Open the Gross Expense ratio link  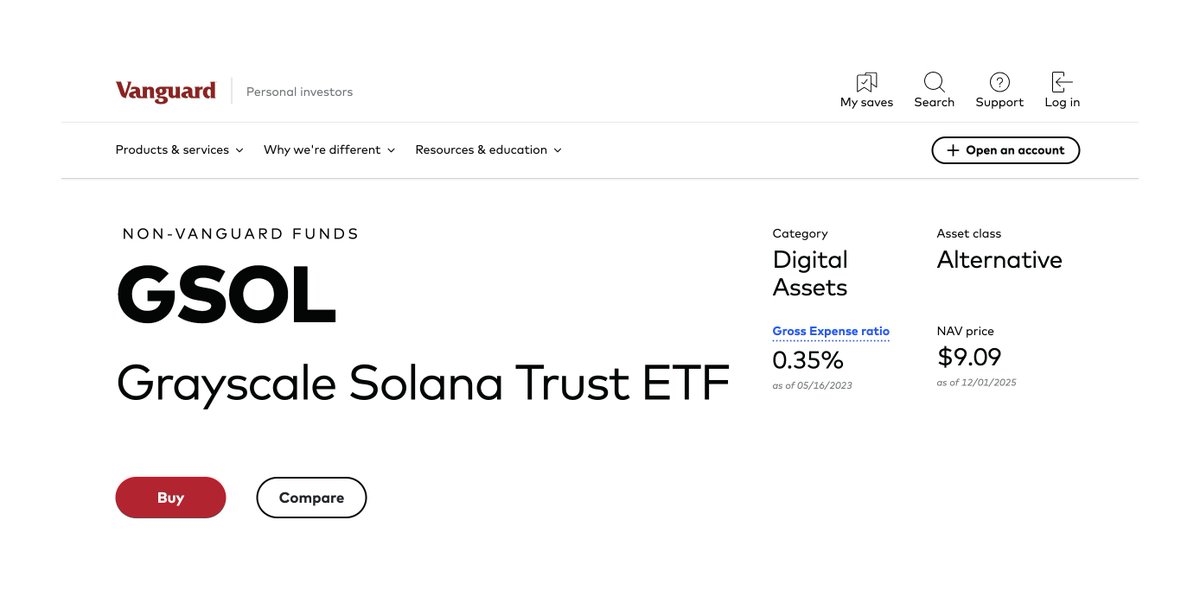(831, 331)
